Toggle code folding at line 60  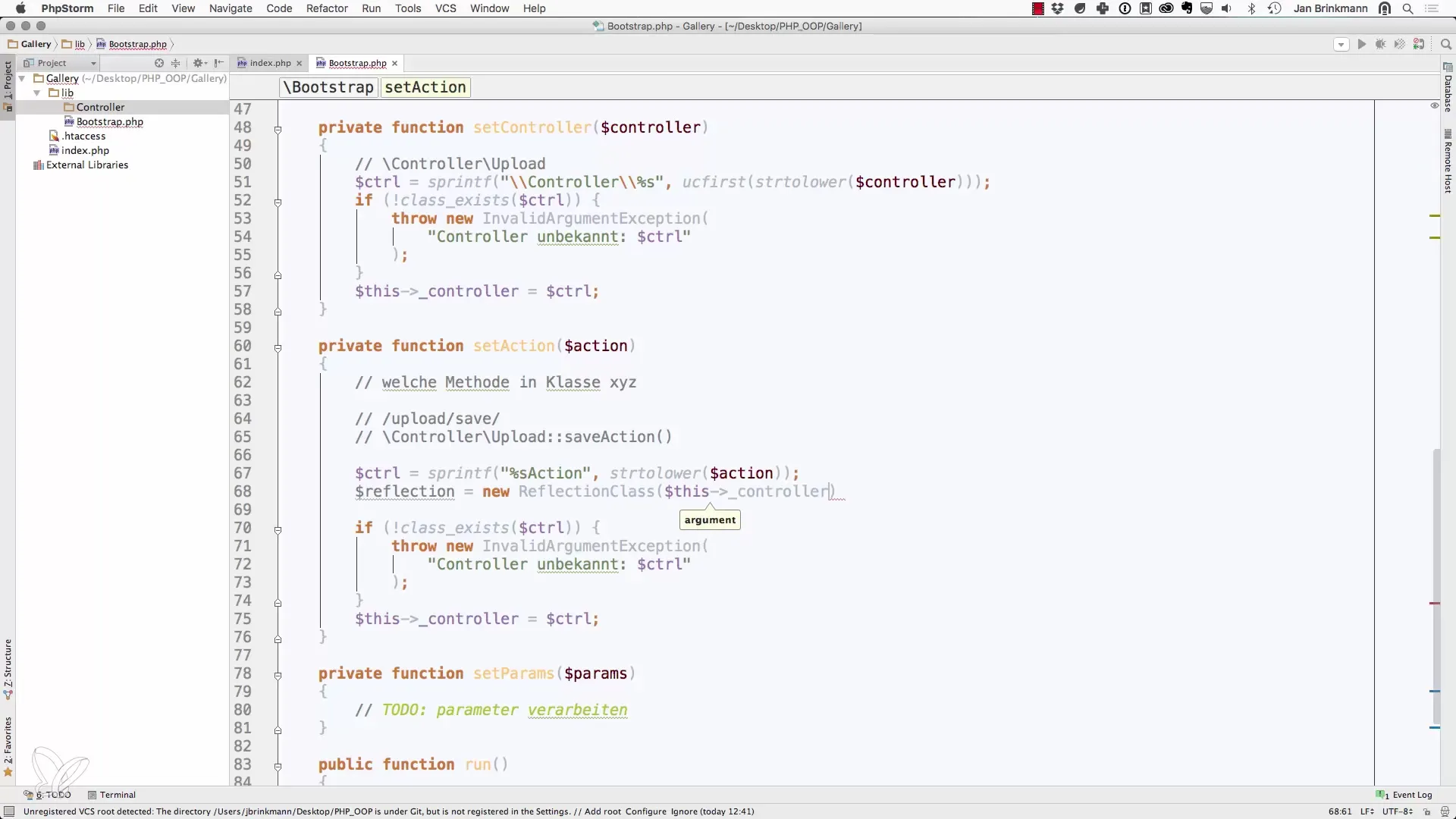[278, 348]
